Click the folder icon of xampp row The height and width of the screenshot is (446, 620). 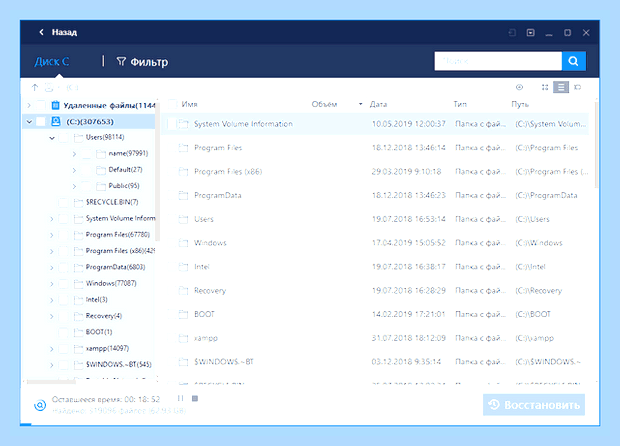point(183,338)
